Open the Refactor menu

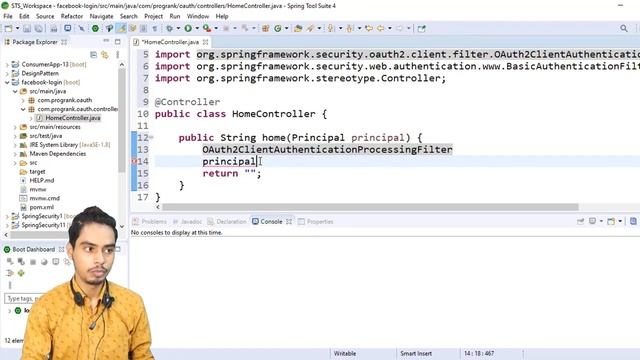tap(72, 16)
